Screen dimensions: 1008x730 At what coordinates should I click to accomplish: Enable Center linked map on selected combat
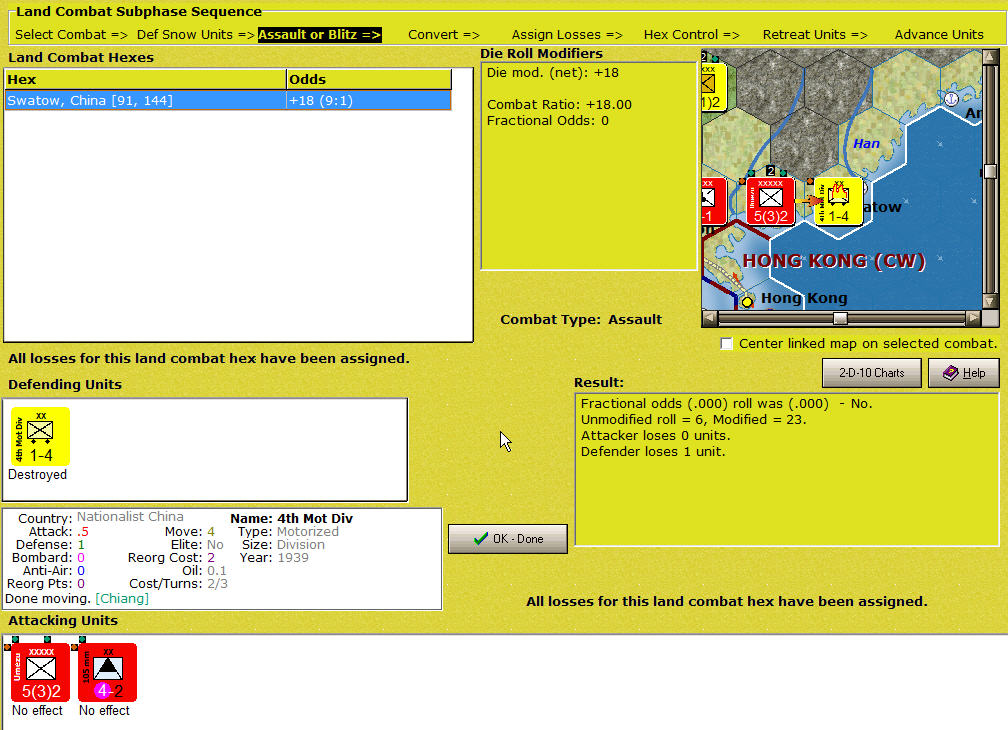click(726, 344)
